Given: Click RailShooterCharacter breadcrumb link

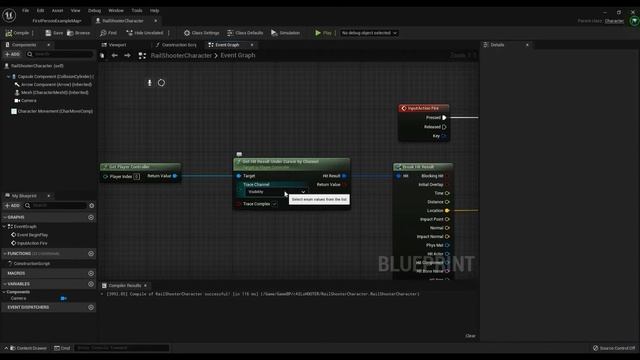Looking at the screenshot, I should coord(181,56).
